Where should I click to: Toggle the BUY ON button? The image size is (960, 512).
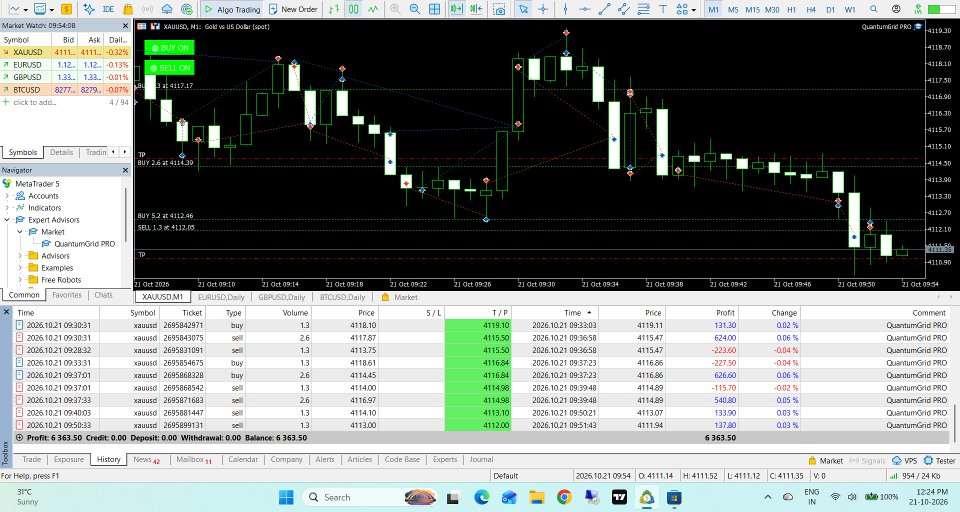[170, 48]
